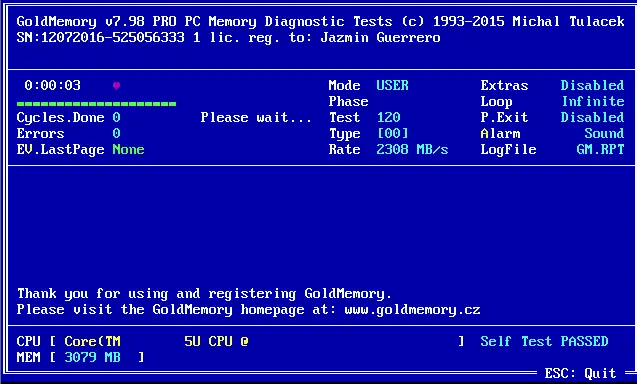Click the CPU name Core(TM
The image size is (637, 384).
coord(93,341)
